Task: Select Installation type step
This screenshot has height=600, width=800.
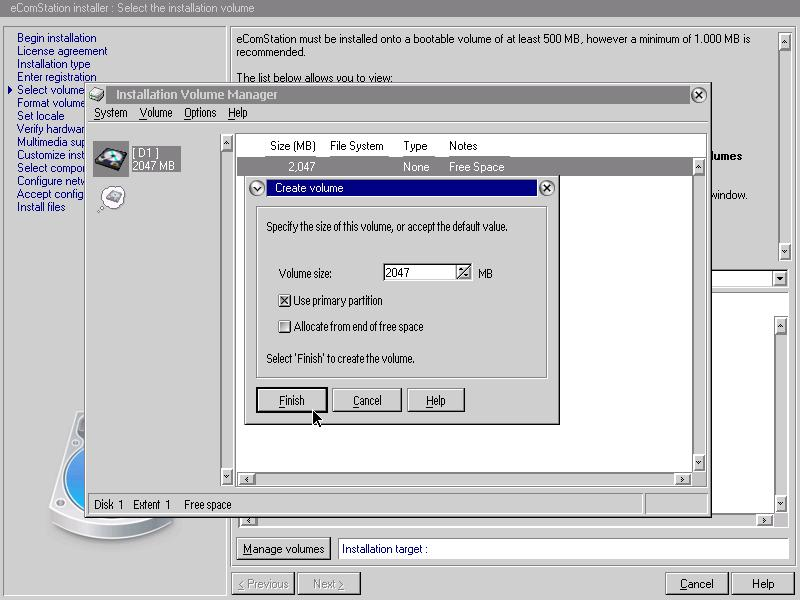Action: tap(54, 64)
